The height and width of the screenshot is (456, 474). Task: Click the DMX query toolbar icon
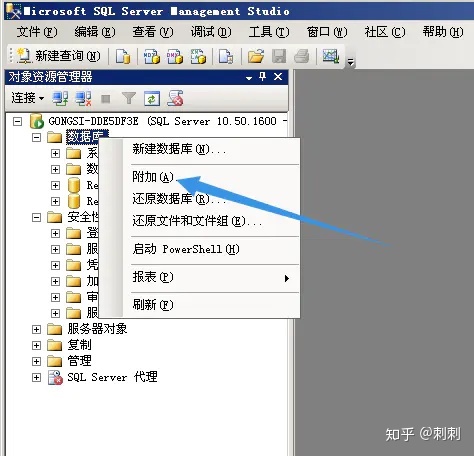175,56
